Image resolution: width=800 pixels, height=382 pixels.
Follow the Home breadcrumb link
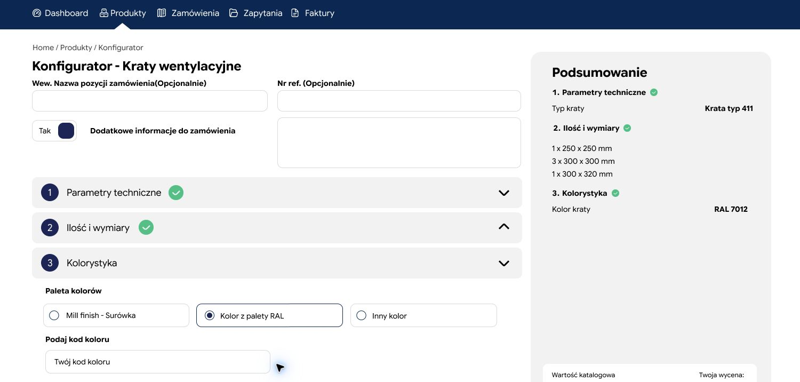tap(43, 47)
